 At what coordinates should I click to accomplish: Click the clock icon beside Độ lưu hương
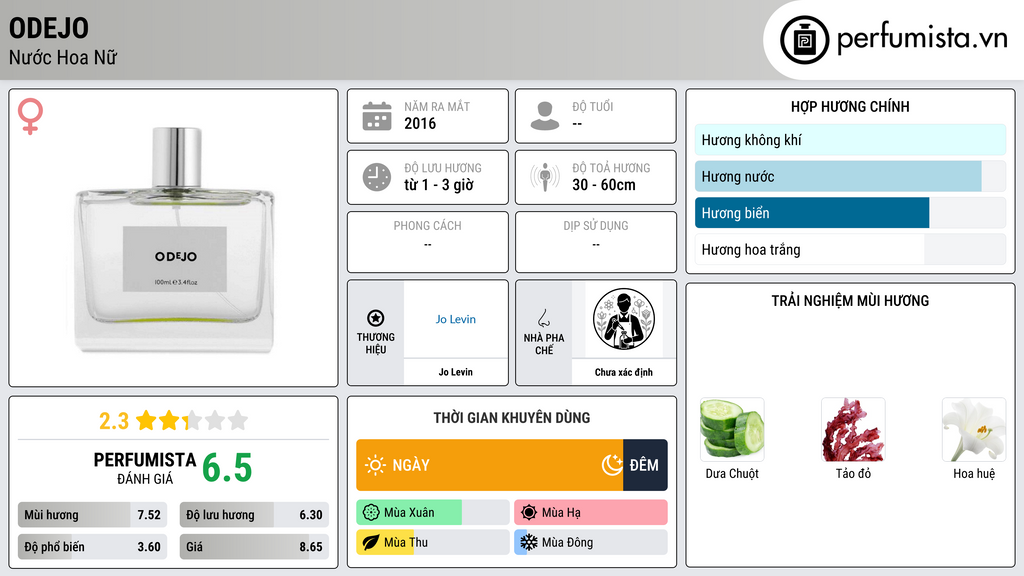coord(377,177)
